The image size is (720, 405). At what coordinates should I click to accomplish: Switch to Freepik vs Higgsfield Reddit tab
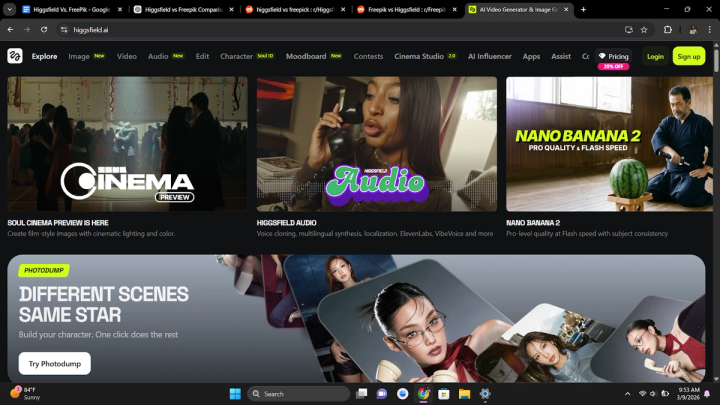point(407,9)
